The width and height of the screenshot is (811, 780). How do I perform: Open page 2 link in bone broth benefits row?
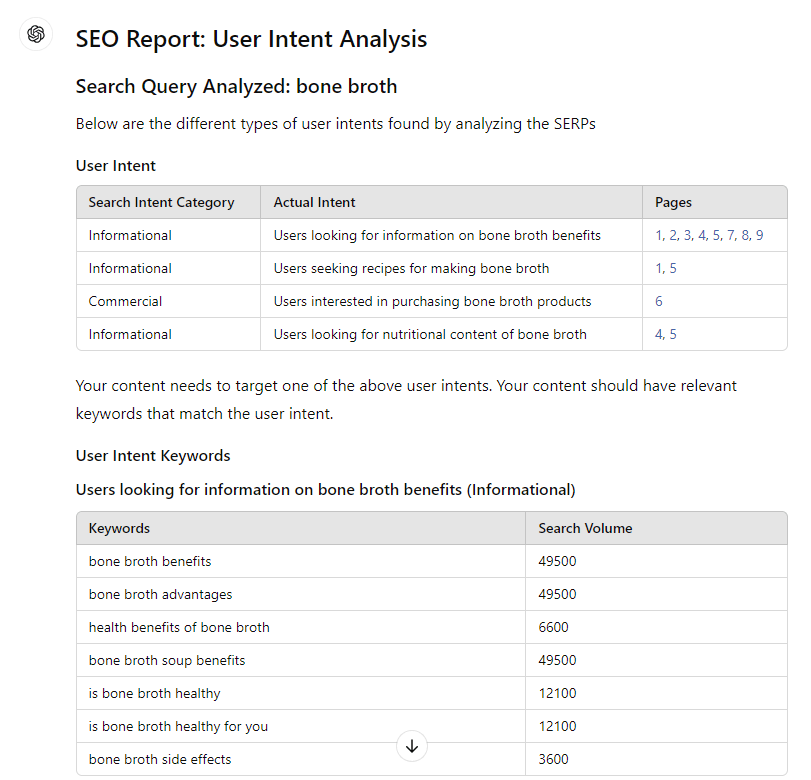click(x=673, y=235)
